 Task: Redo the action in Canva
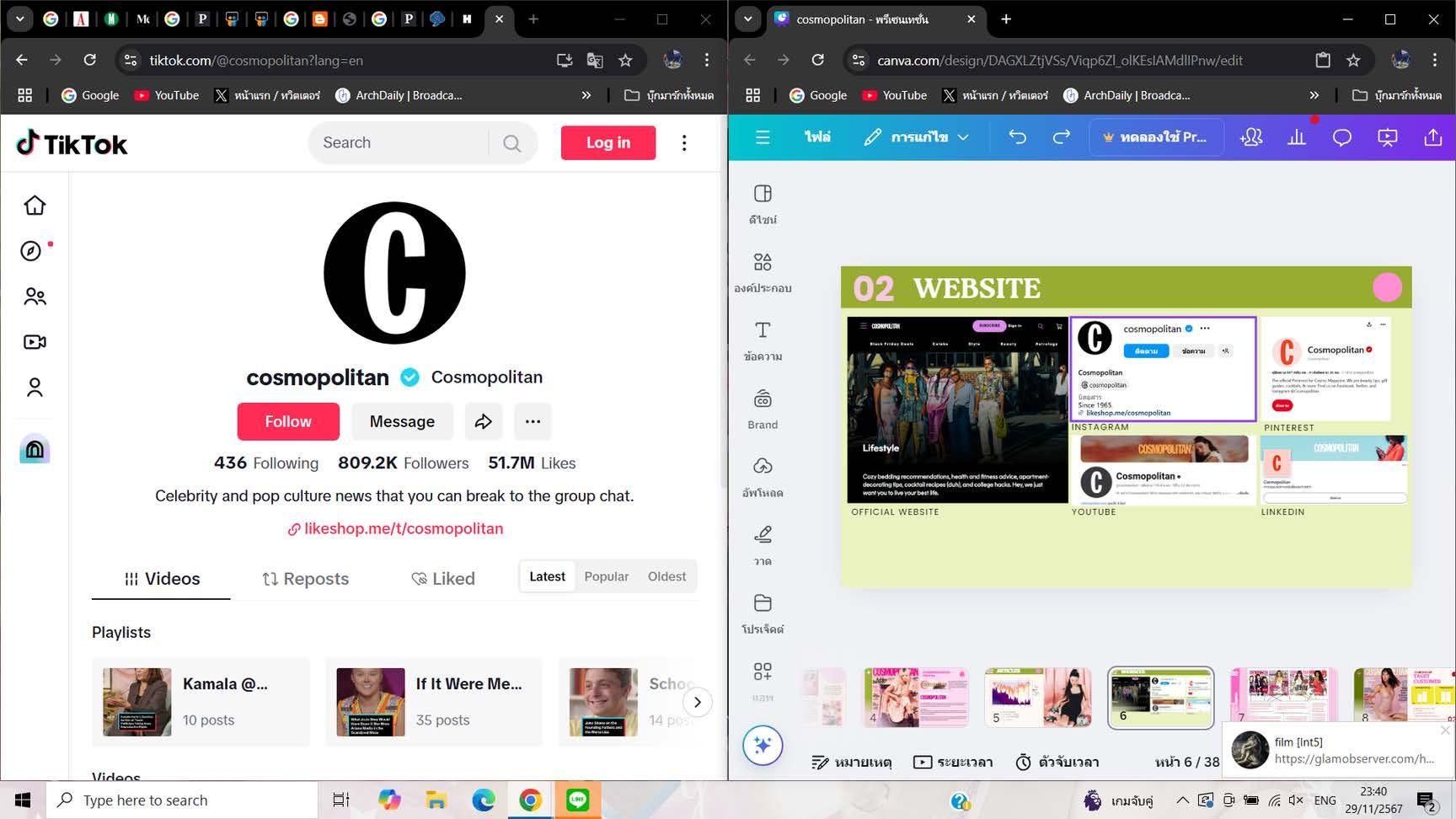tap(1062, 137)
